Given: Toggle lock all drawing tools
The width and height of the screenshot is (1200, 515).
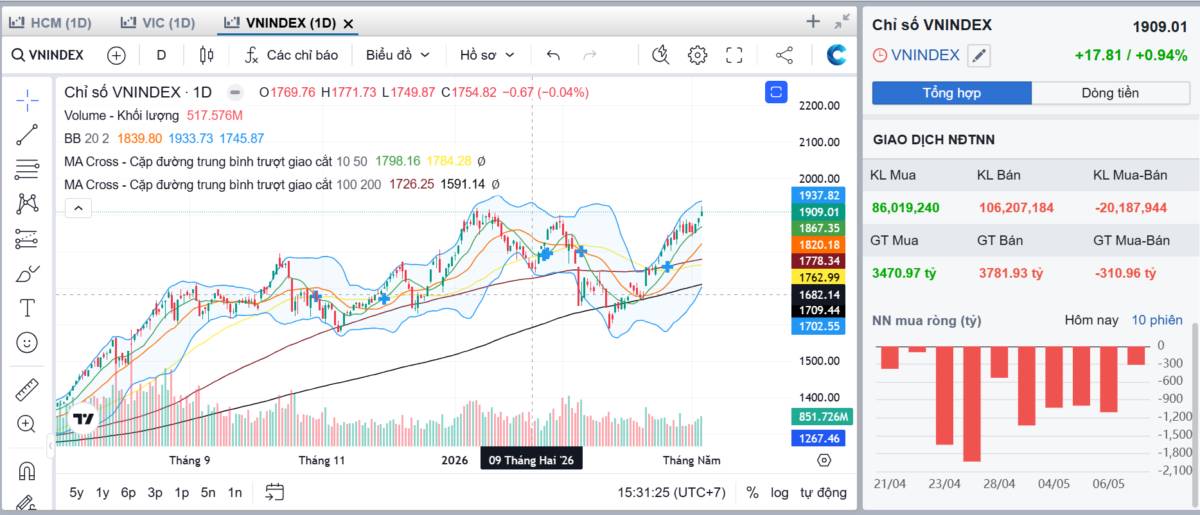Looking at the screenshot, I should [27, 503].
